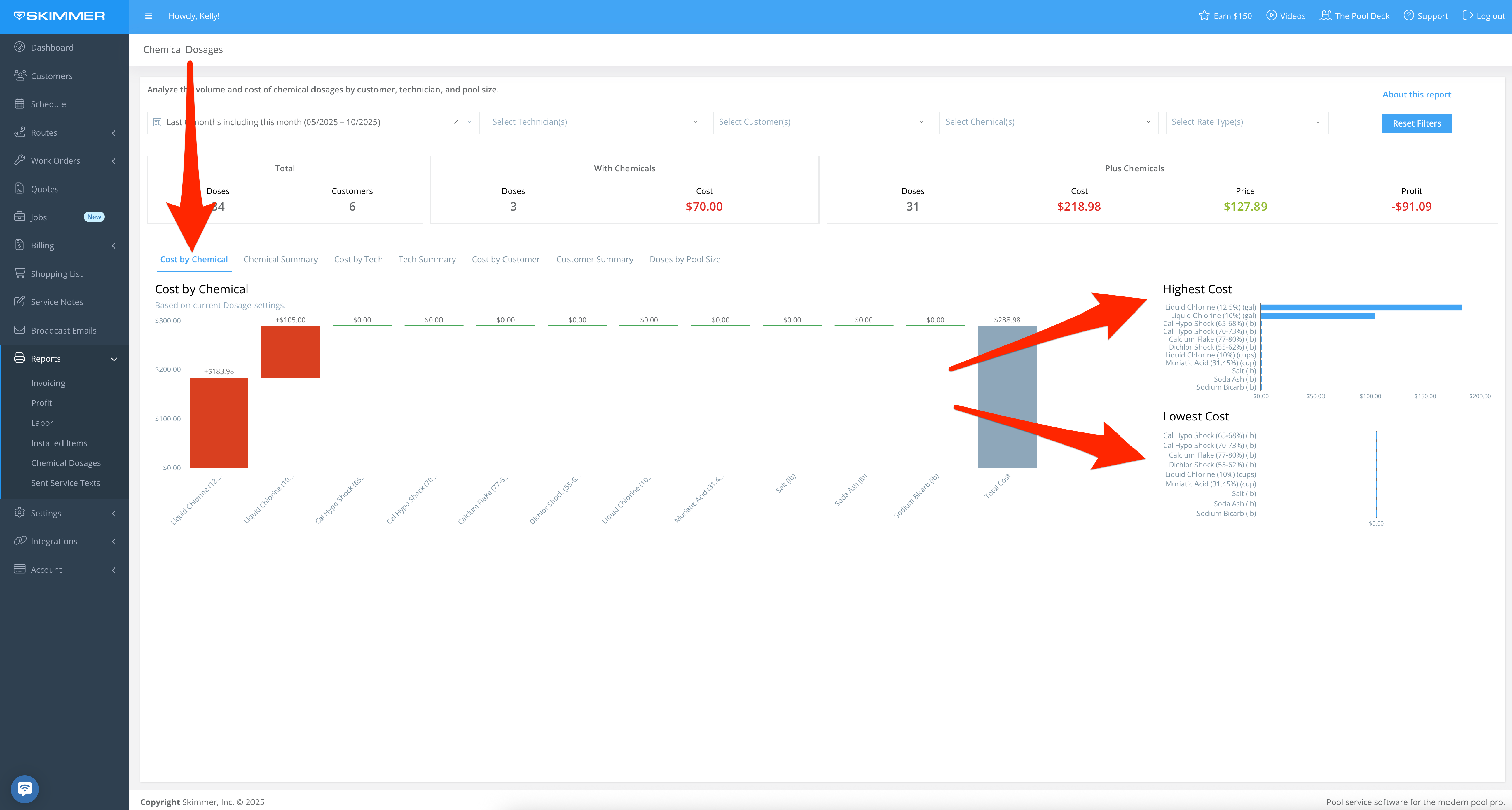1512x810 pixels.
Task: Open the Select Chemical(s) dropdown
Action: [x=1048, y=122]
